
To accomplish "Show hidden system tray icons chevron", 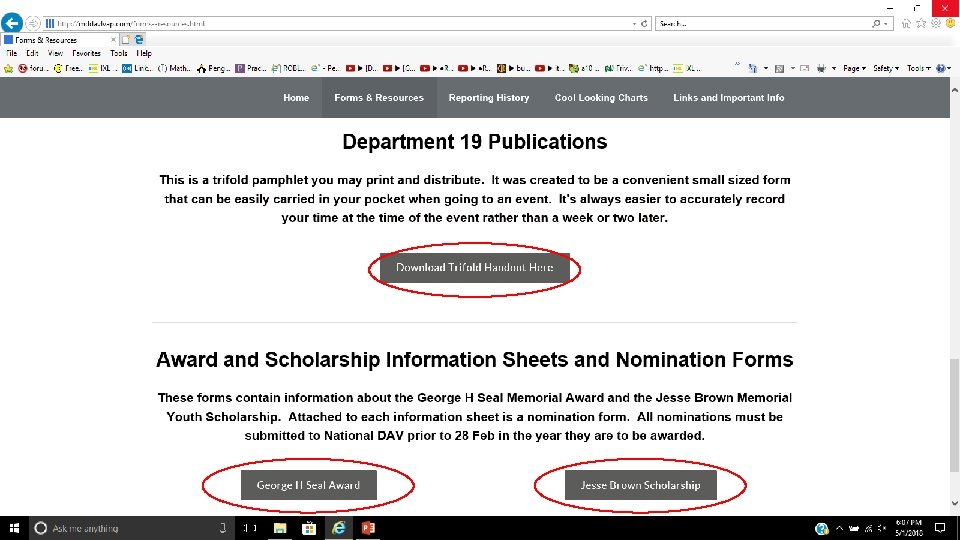I will pyautogui.click(x=839, y=528).
